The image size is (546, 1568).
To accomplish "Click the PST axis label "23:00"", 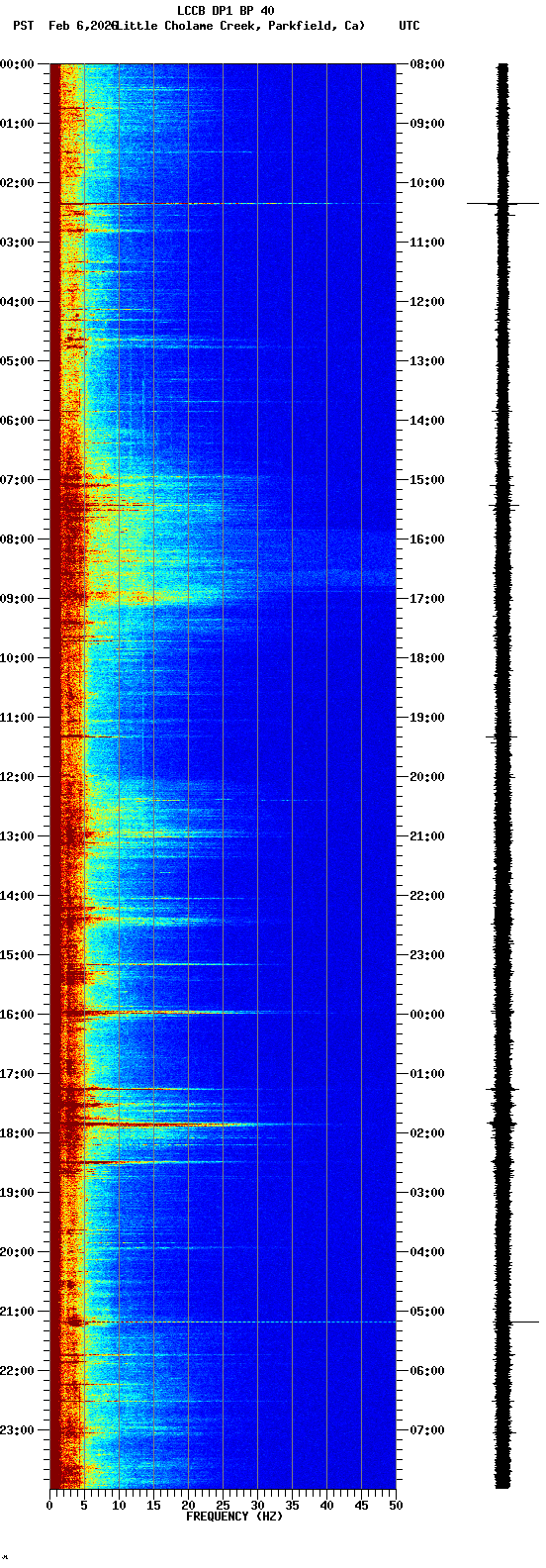I will tap(16, 1430).
